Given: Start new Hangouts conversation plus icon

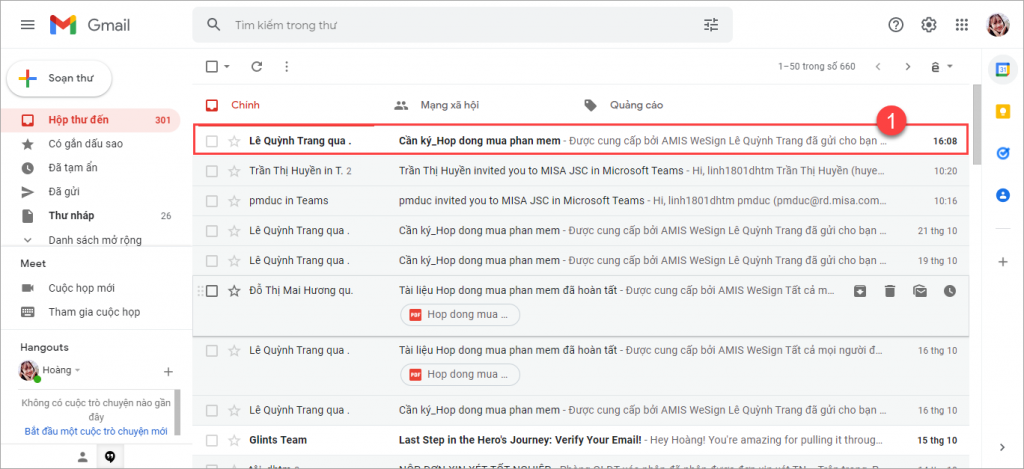Looking at the screenshot, I should [168, 372].
